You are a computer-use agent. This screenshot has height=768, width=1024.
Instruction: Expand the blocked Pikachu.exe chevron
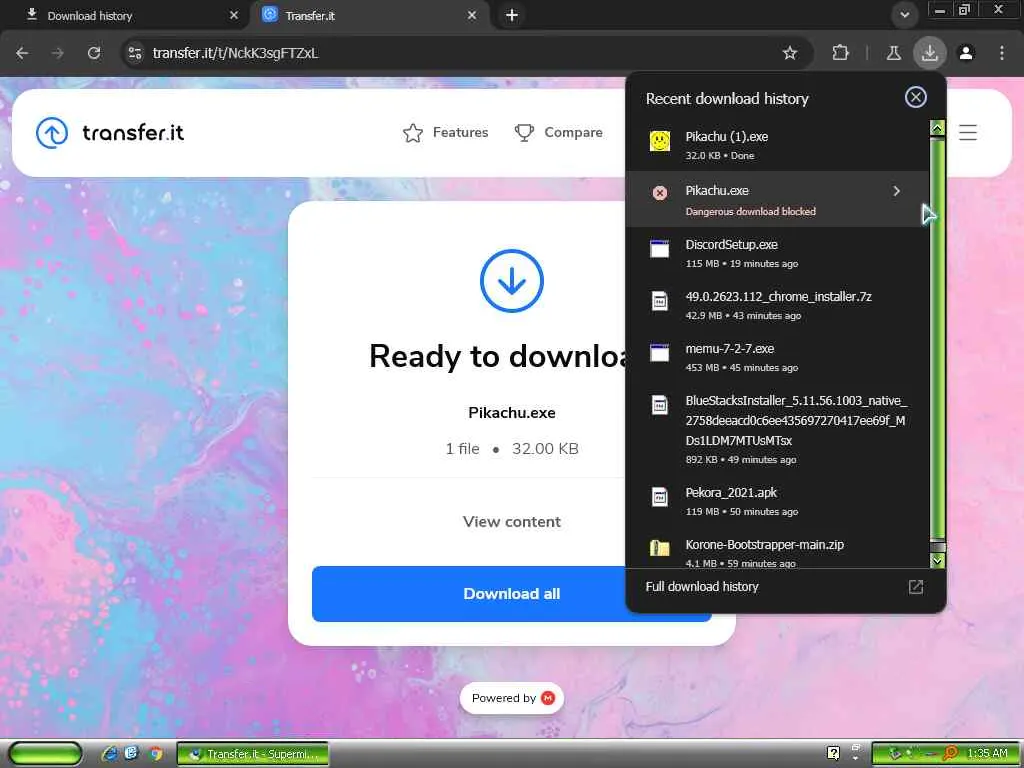897,191
